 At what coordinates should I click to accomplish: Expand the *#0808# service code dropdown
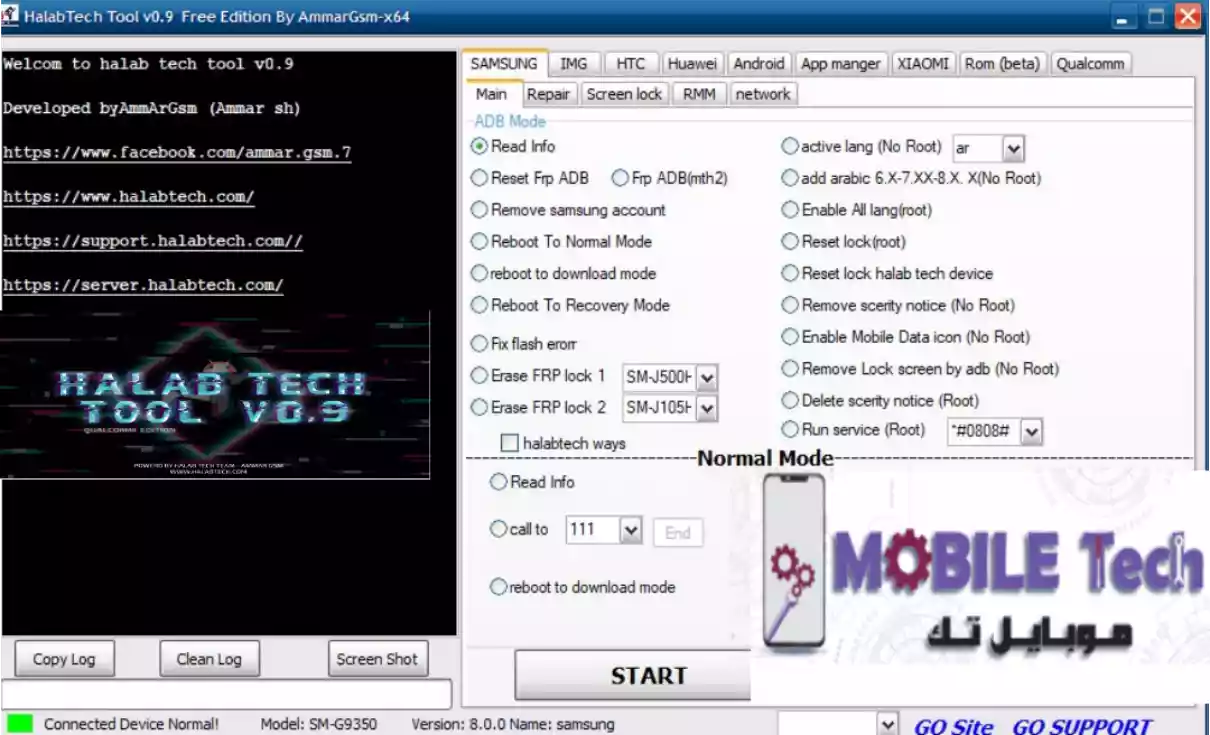[x=1032, y=432]
